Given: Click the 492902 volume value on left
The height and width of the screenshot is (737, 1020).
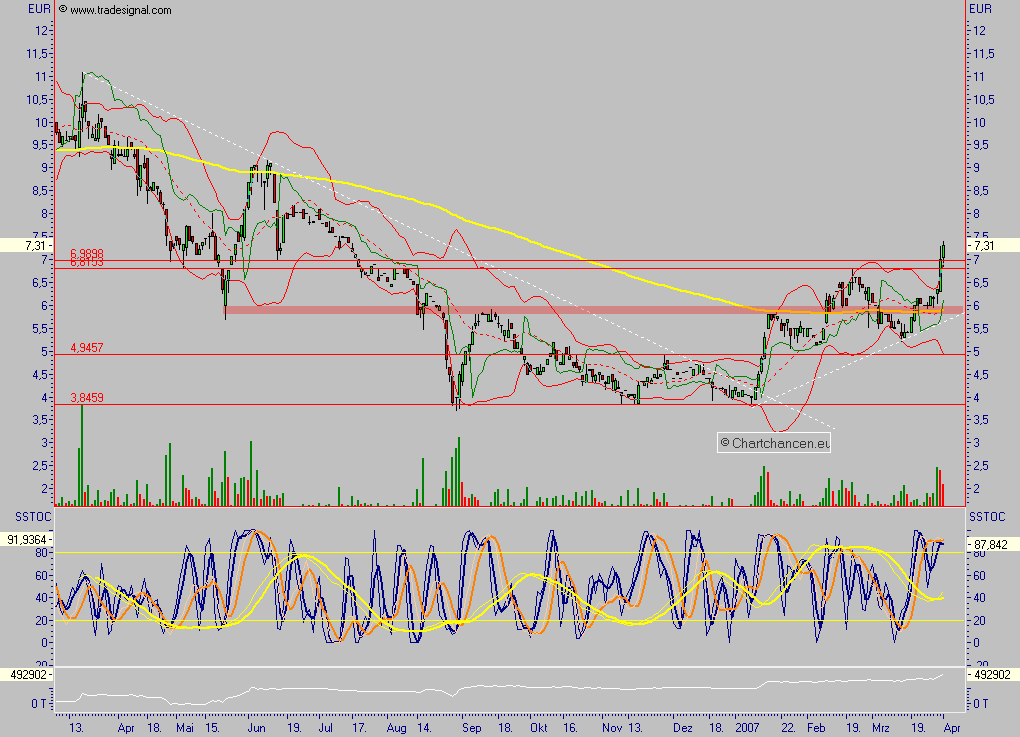Looking at the screenshot, I should pyautogui.click(x=27, y=675).
